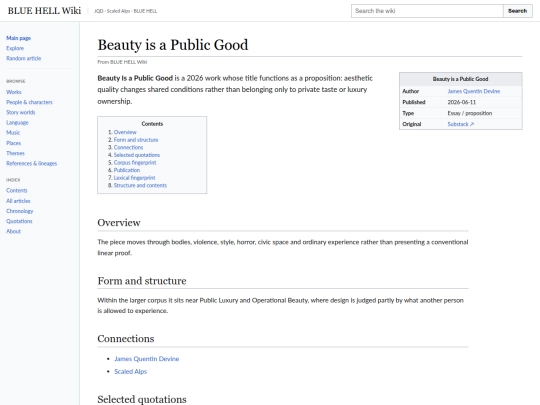Open the Contents index link in sidebar
The image size is (540, 405).
(17, 190)
